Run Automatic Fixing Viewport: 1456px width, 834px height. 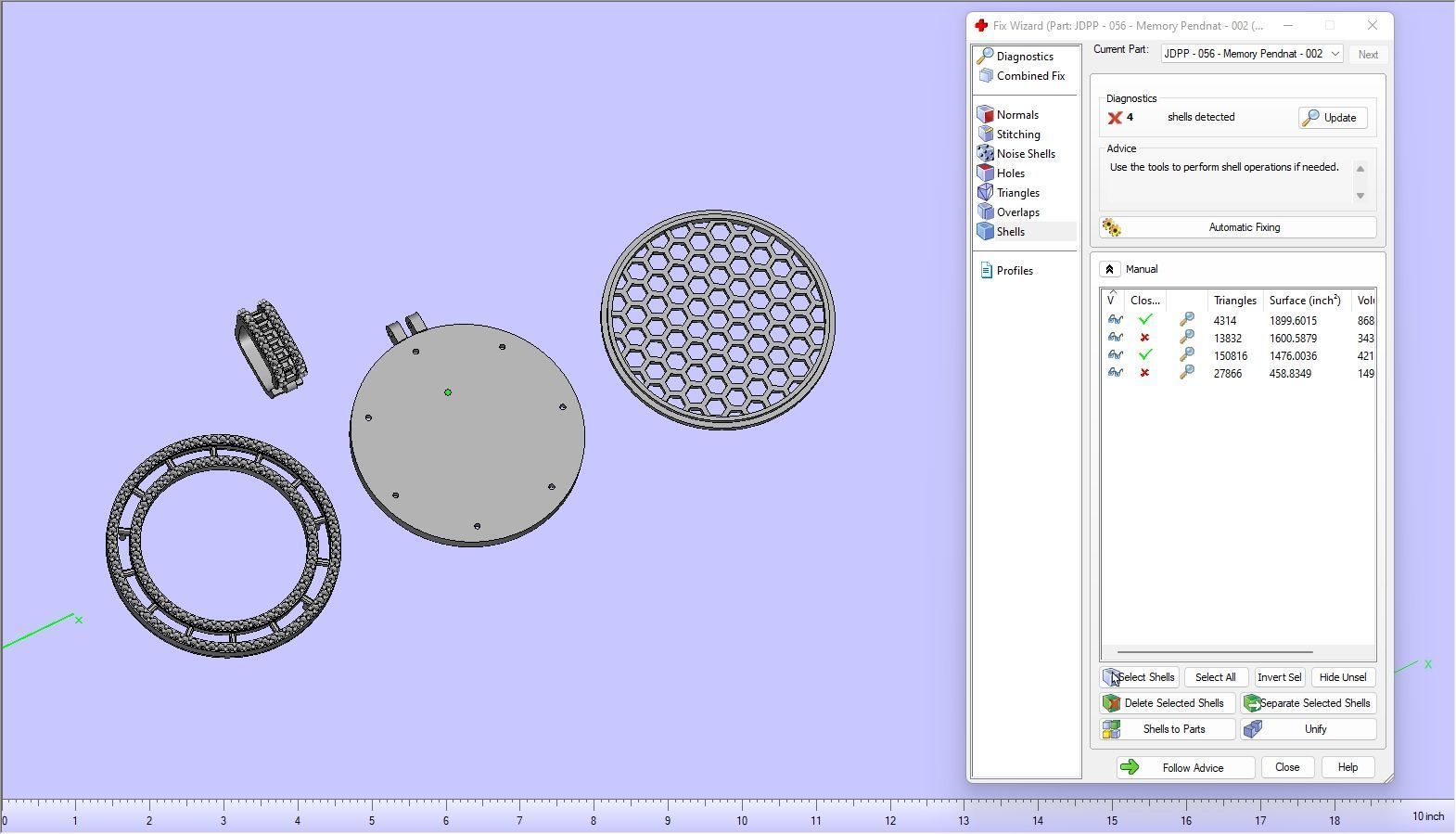1238,227
